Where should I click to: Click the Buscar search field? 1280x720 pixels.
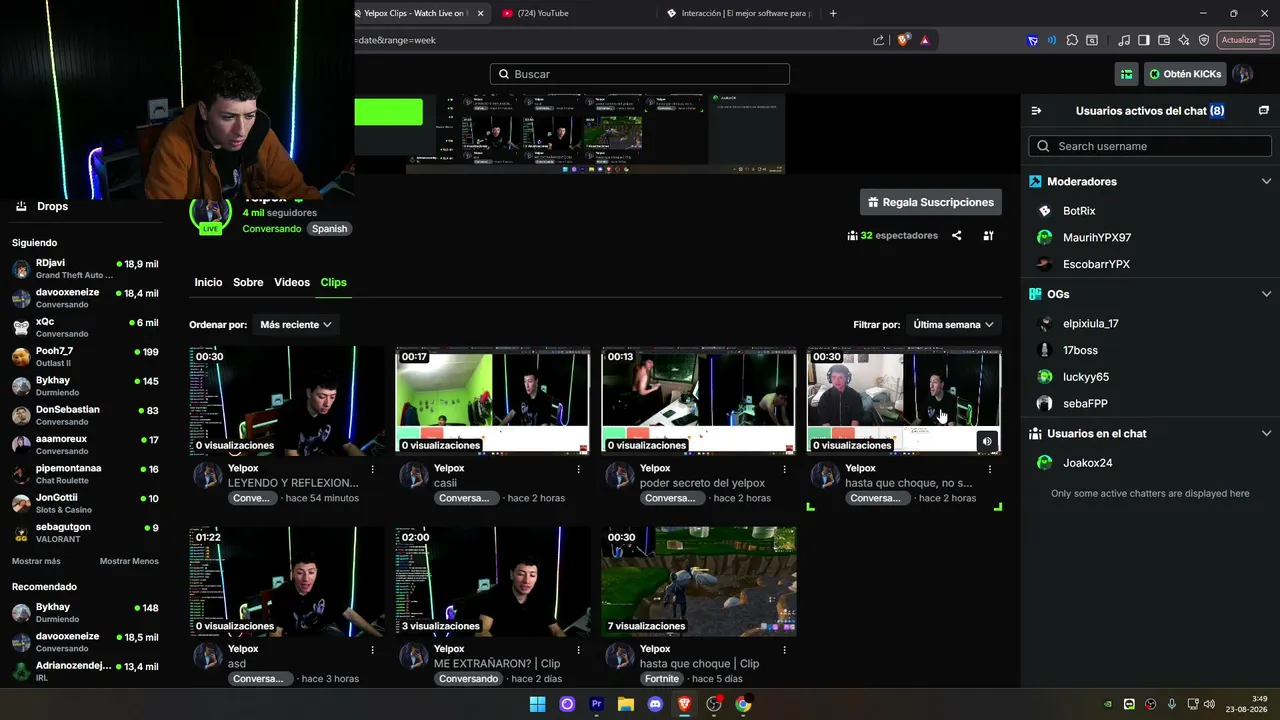click(640, 74)
